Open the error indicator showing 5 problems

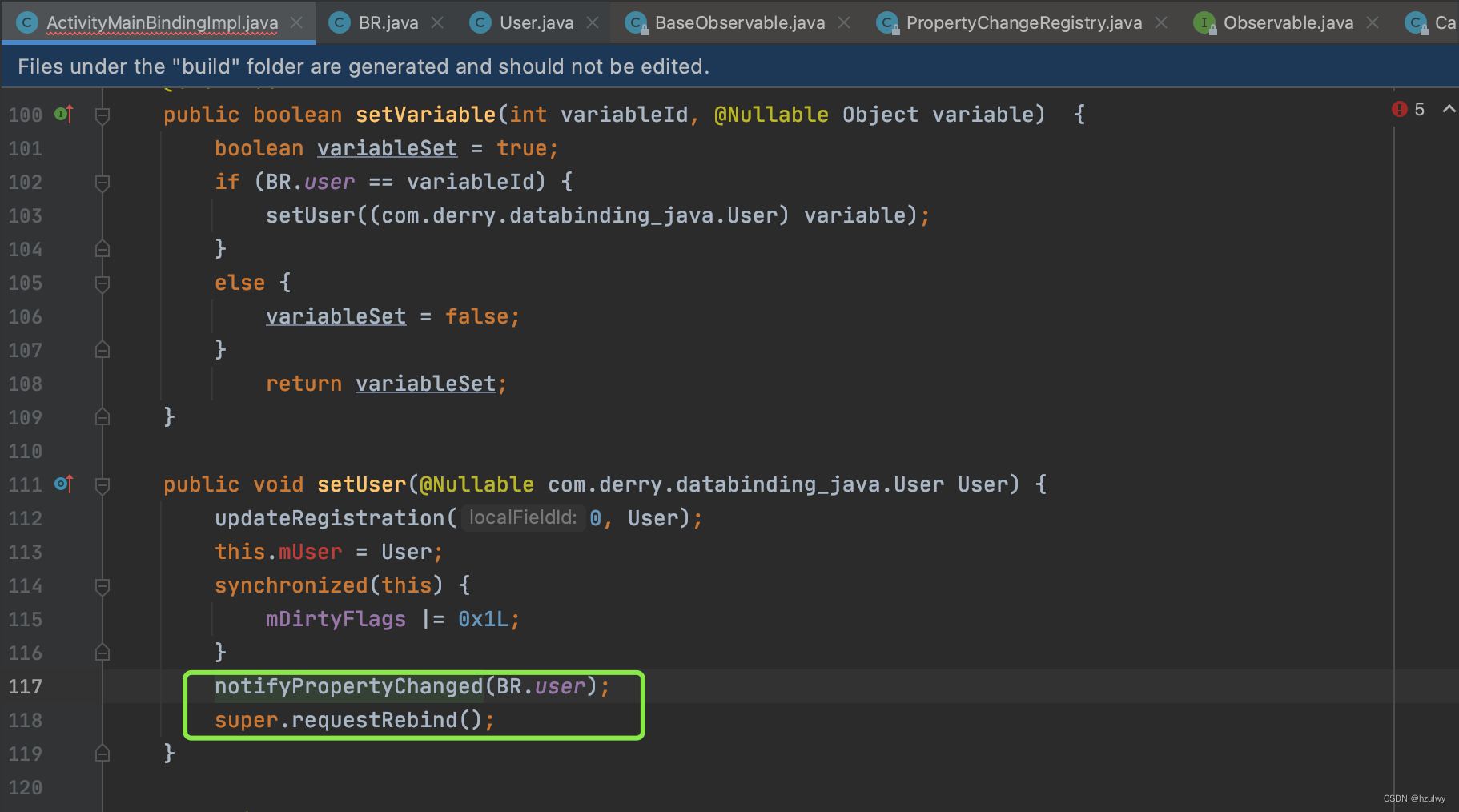pyautogui.click(x=1409, y=109)
